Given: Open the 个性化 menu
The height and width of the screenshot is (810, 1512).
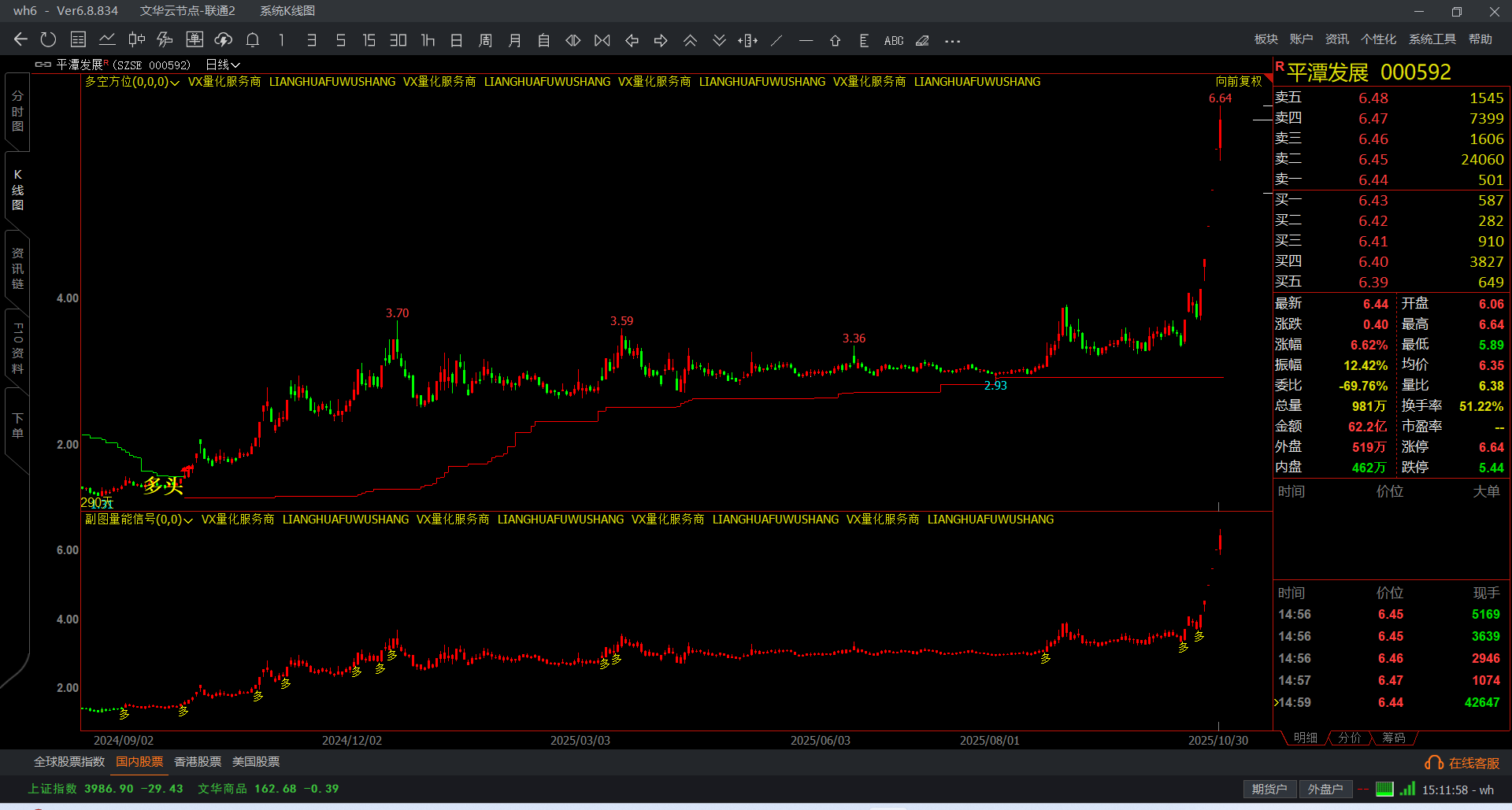Looking at the screenshot, I should pos(1379,39).
